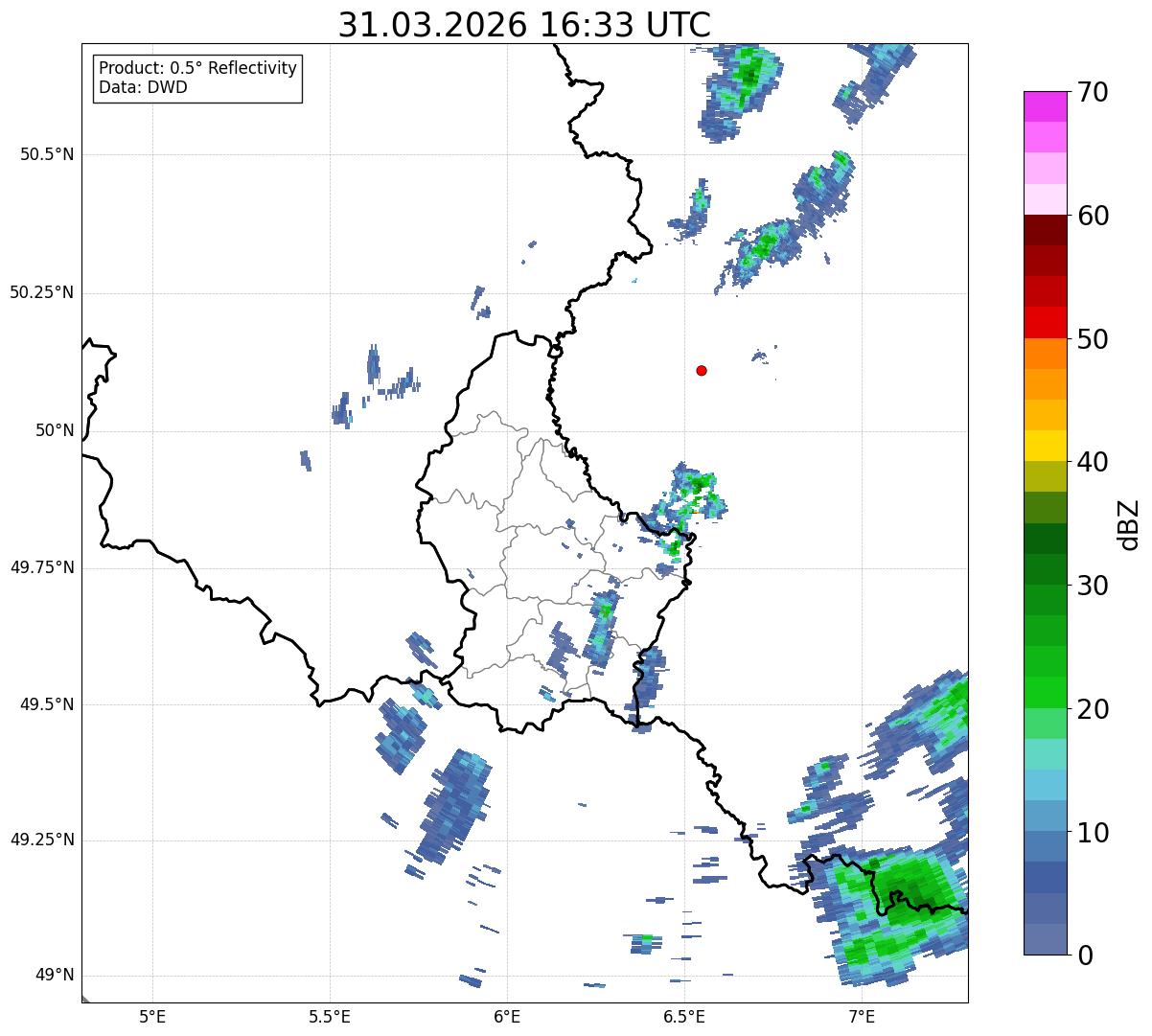Click the bright red colorbar segment near 50

[1044, 323]
